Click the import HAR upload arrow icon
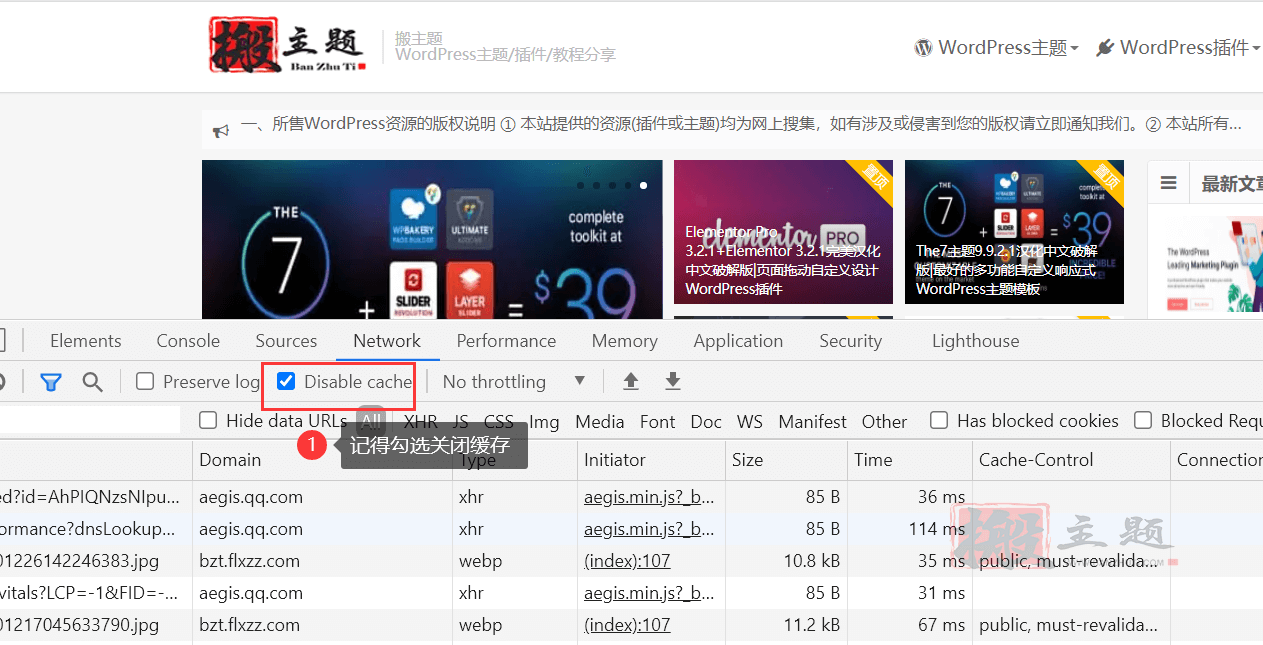The height and width of the screenshot is (645, 1263). 630,381
